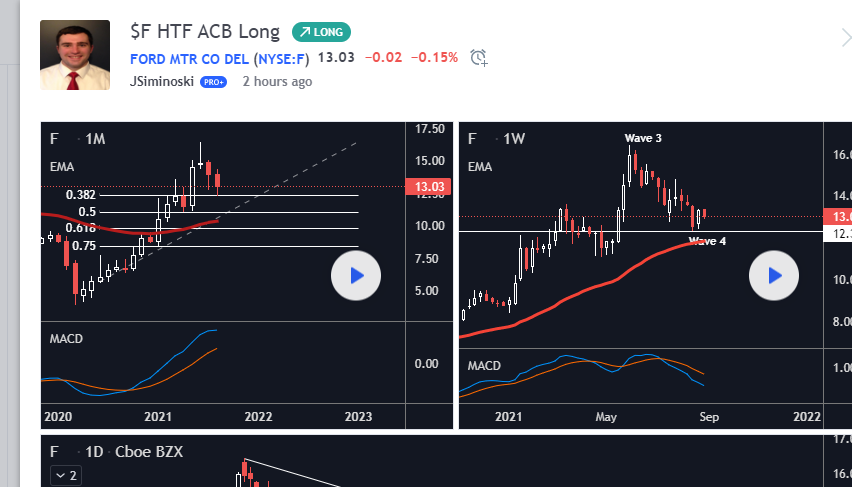Click the alarm clock add-alert icon

(479, 57)
